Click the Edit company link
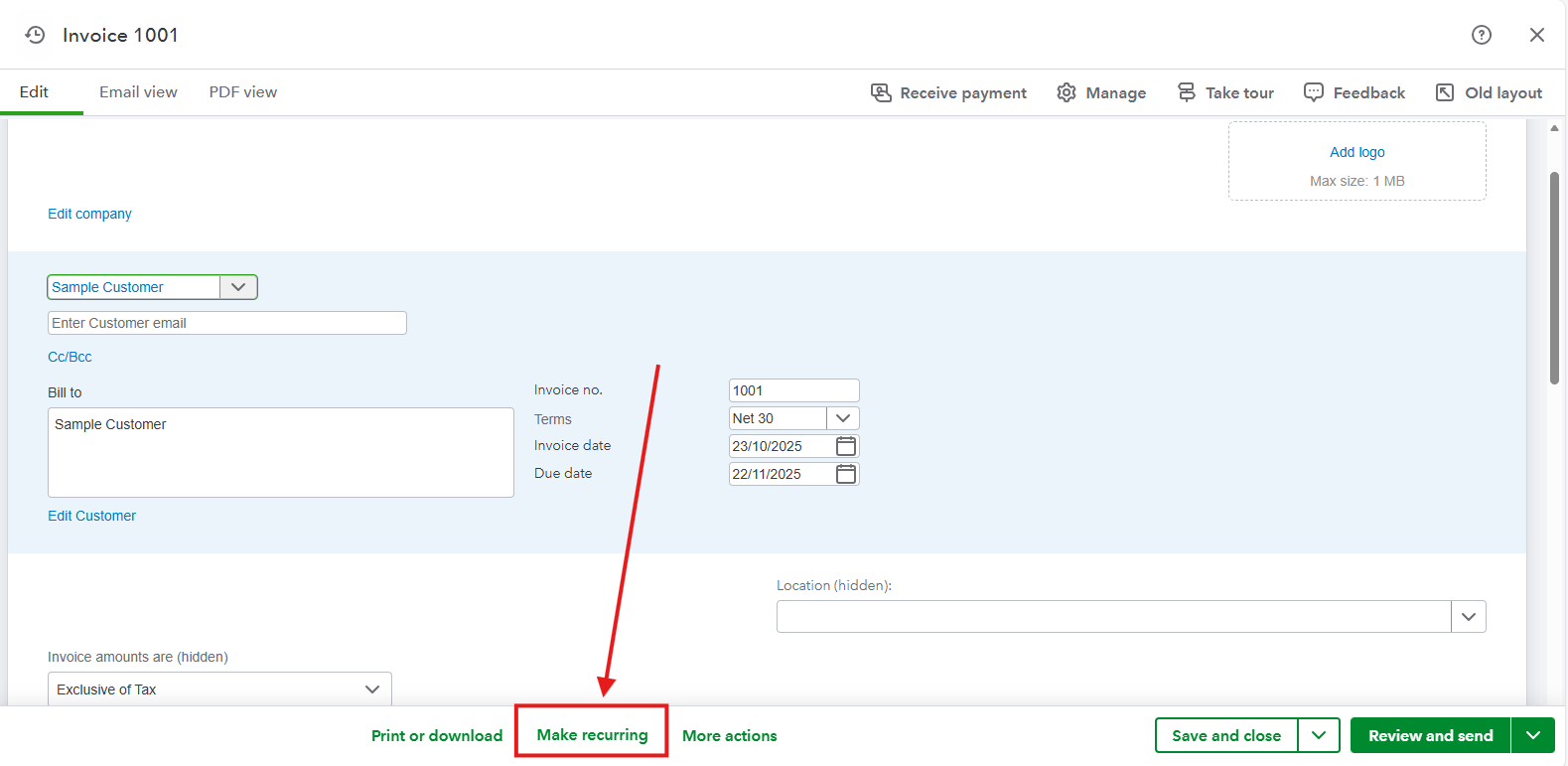The height and width of the screenshot is (766, 1568). coord(89,214)
